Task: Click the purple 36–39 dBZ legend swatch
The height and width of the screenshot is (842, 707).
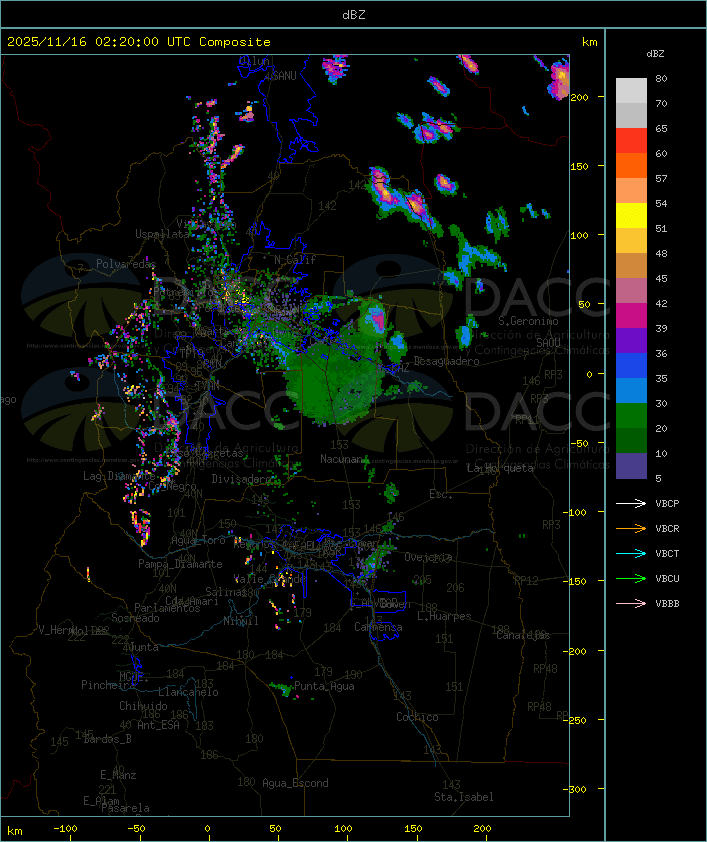Action: click(631, 341)
